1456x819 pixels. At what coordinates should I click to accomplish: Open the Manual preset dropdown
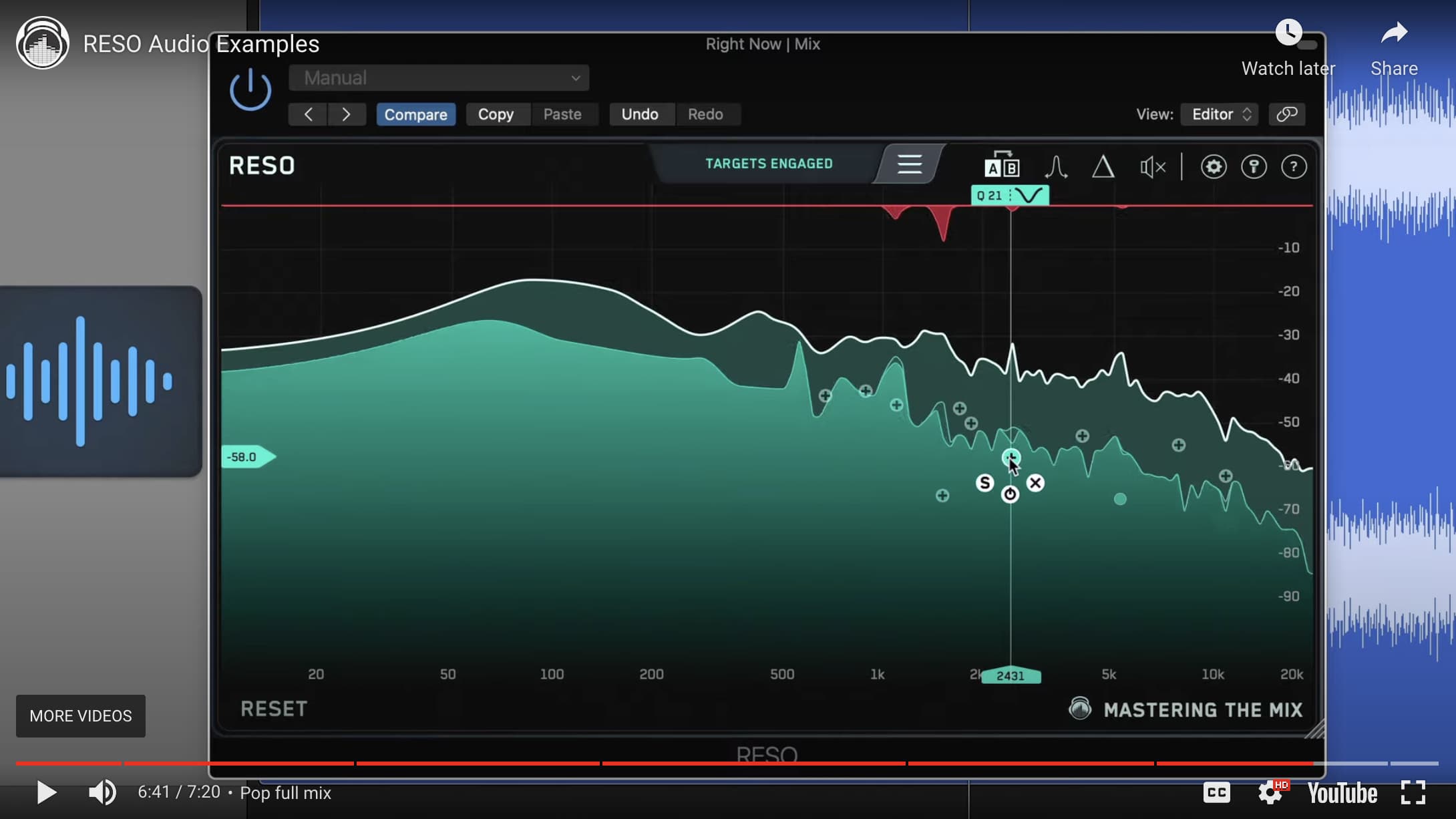[x=439, y=78]
